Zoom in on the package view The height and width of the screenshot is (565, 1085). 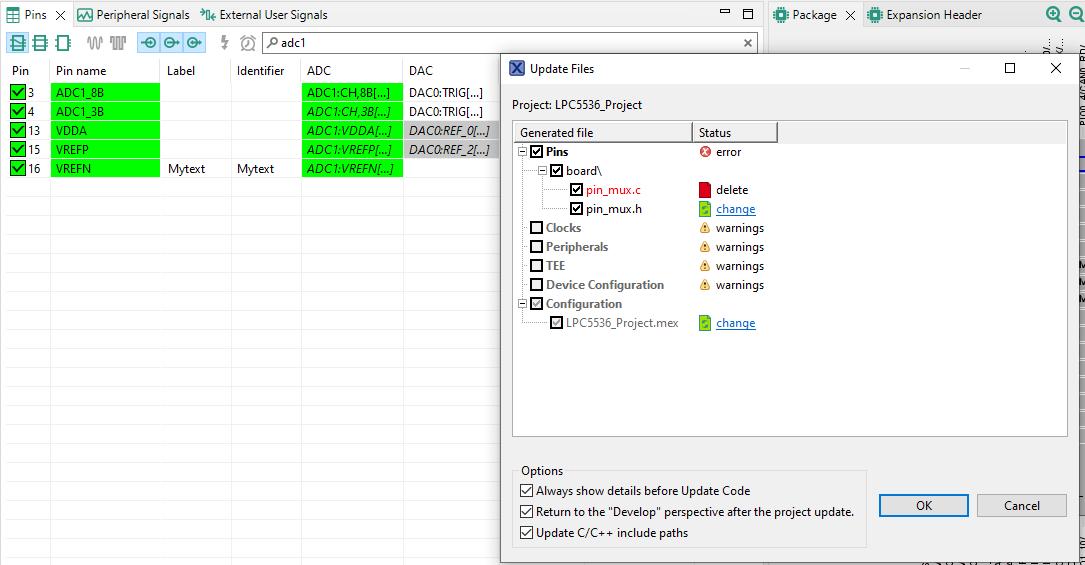click(1053, 14)
